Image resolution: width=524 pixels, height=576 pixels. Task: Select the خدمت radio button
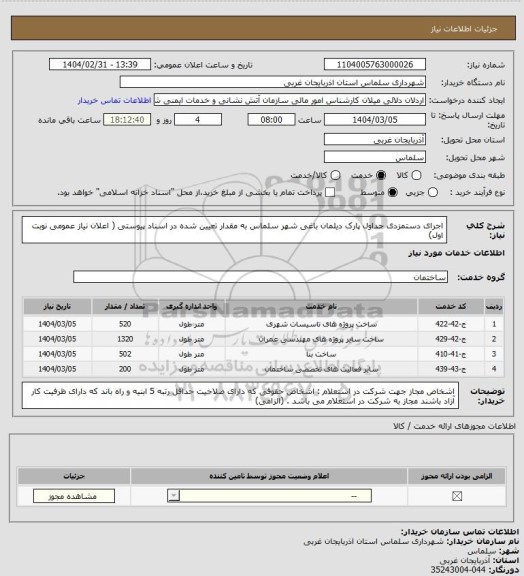(381, 175)
